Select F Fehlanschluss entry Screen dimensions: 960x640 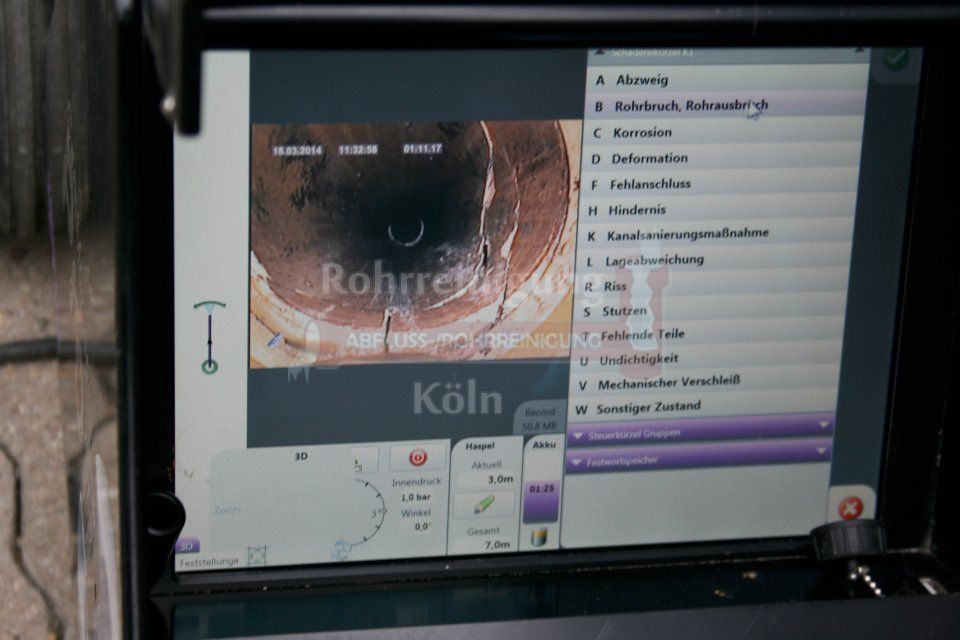719,184
